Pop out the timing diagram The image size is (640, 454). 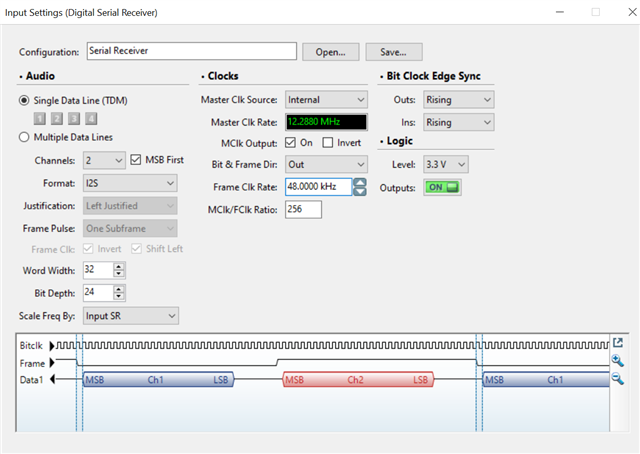point(618,343)
